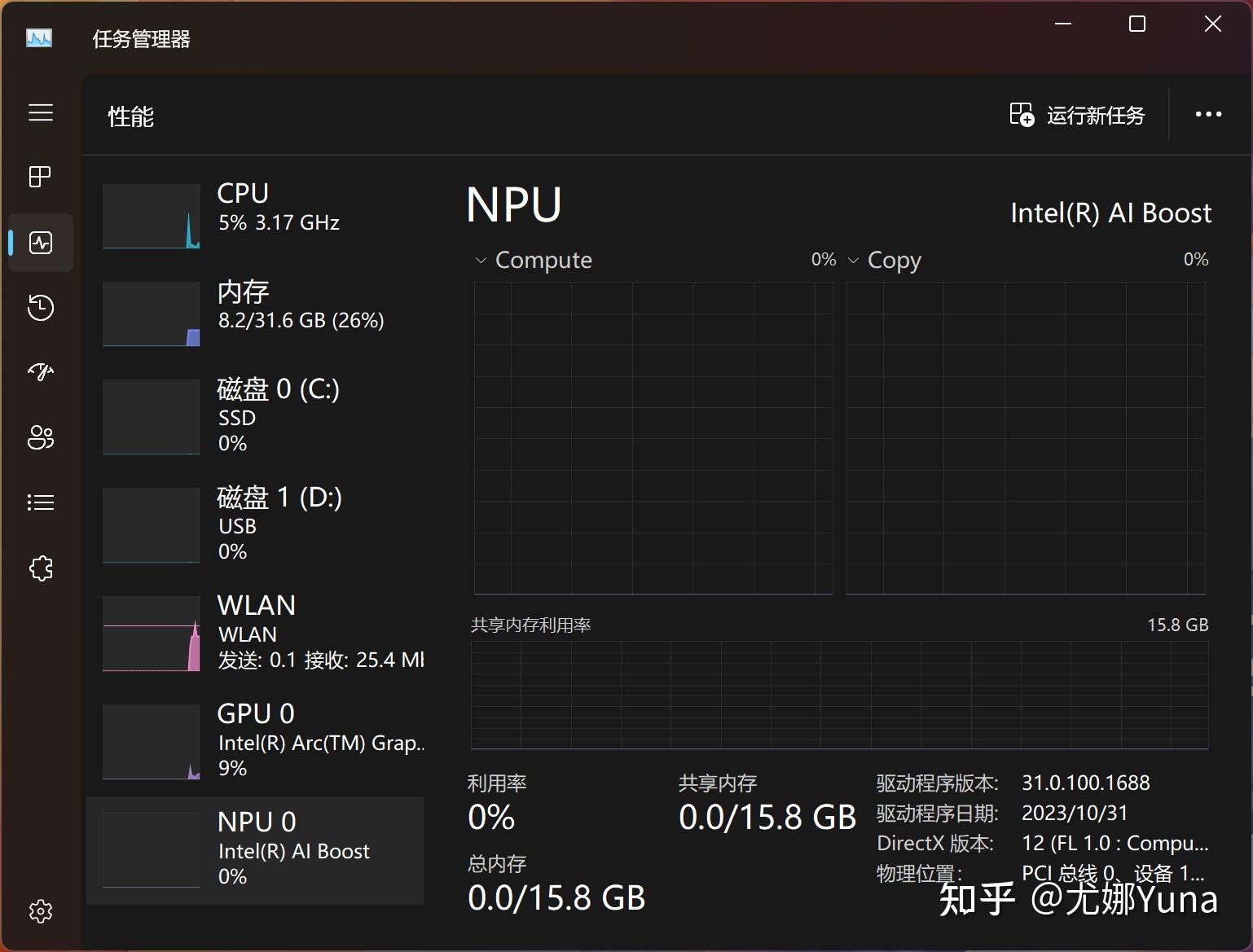Click driver date 2023/10/31

pyautogui.click(x=1075, y=813)
